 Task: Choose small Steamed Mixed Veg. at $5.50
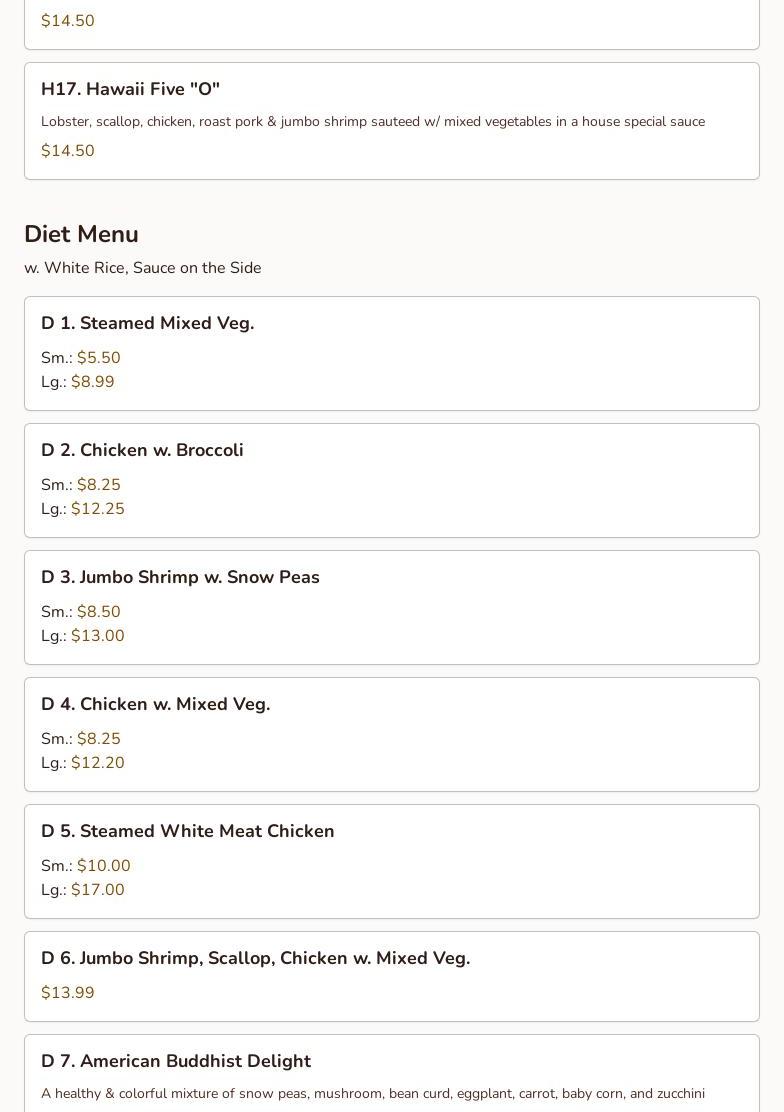81,357
